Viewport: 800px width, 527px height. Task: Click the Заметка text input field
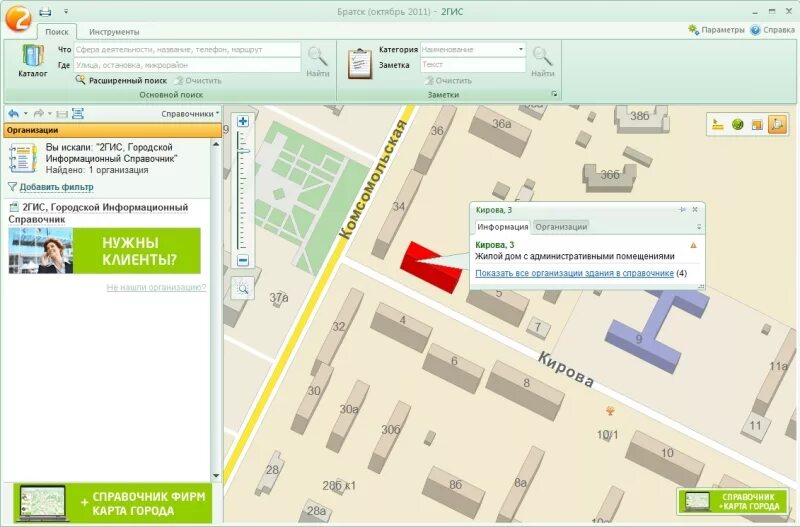[472, 65]
